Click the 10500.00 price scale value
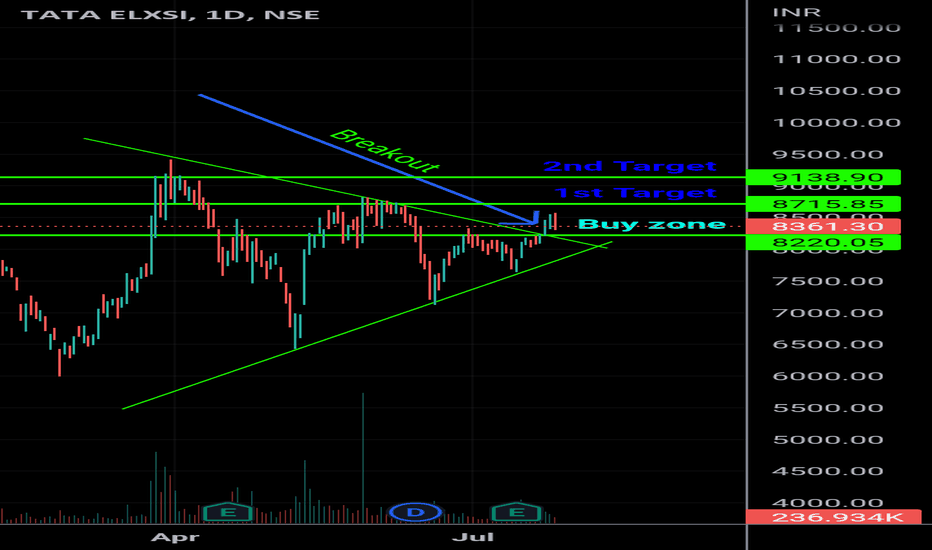The image size is (932, 550). [x=836, y=90]
